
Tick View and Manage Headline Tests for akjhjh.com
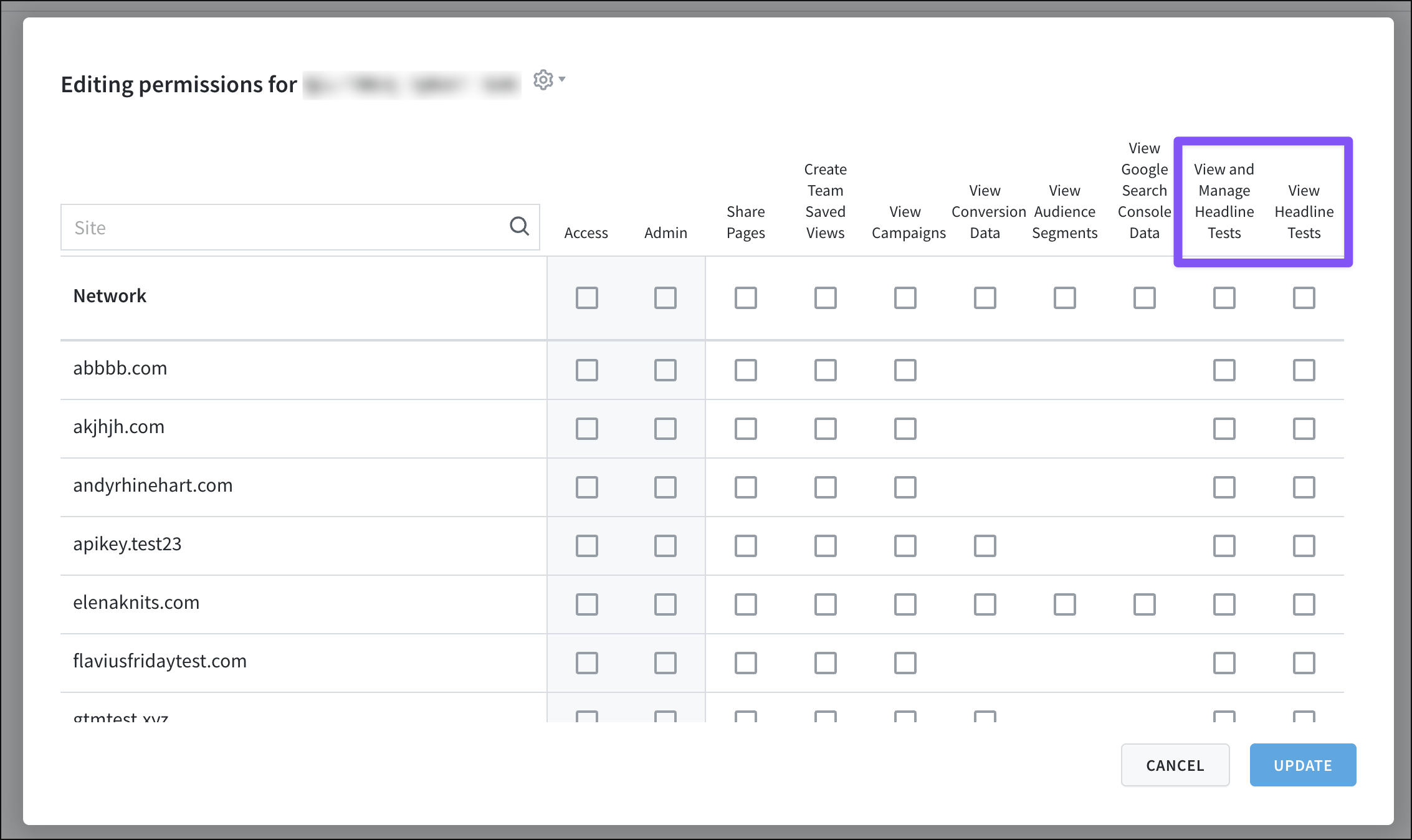pyautogui.click(x=1224, y=429)
